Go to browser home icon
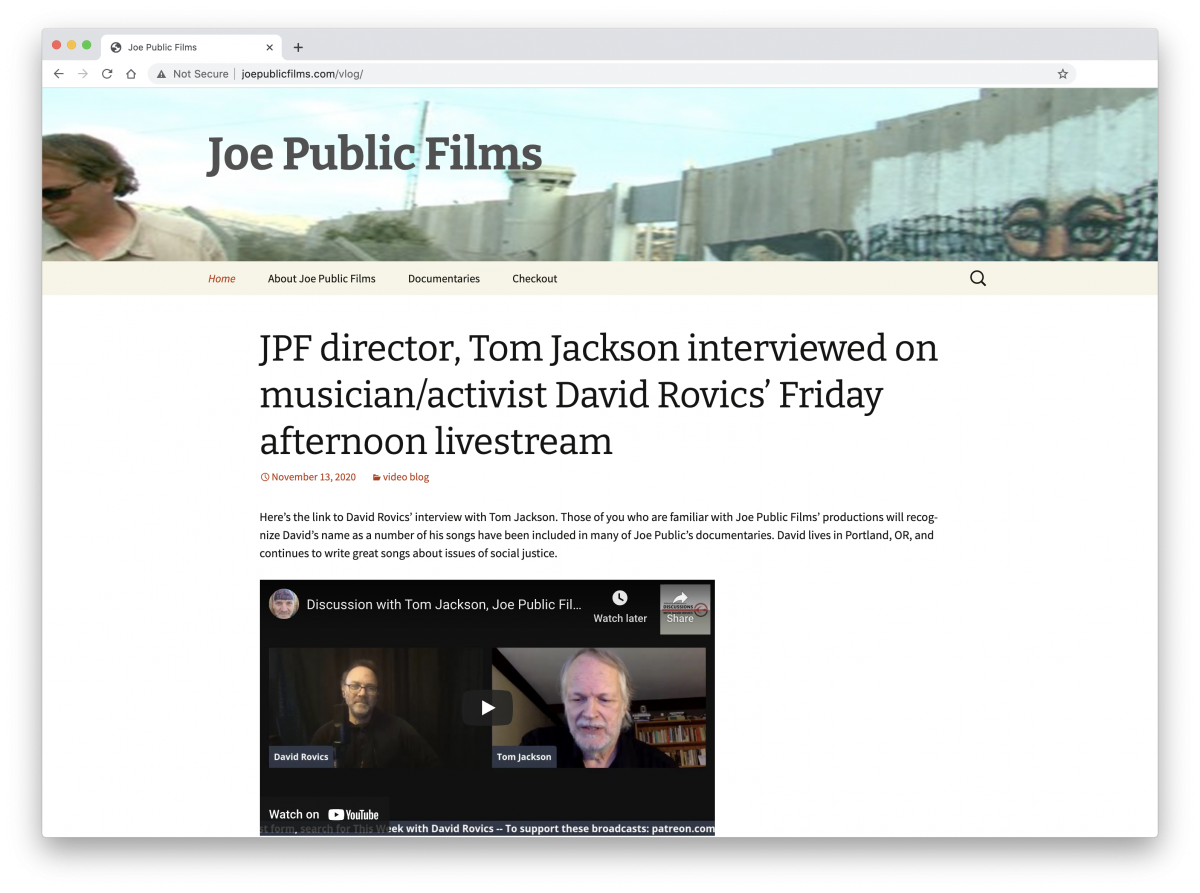The width and height of the screenshot is (1200, 893). [131, 74]
